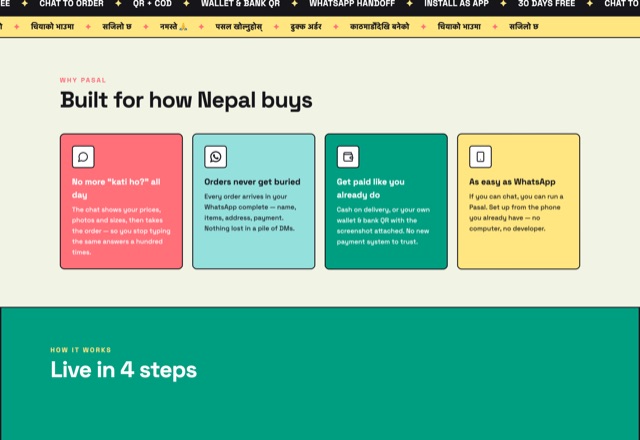The image size is (640, 440).
Task: Select the 'As easy as WhatsApp' heading
Action: tap(512, 182)
